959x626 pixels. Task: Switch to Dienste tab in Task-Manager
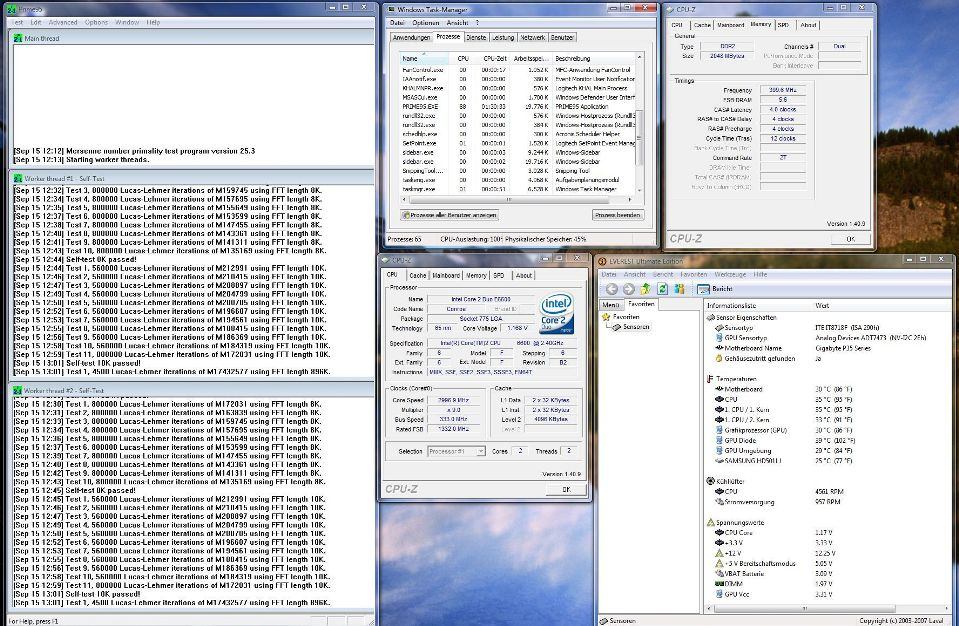(x=476, y=37)
